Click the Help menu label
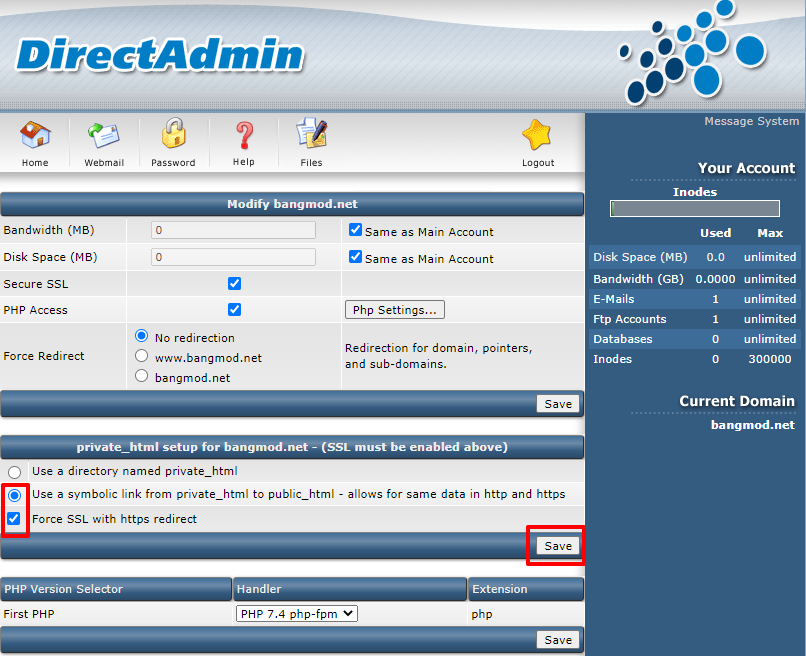The width and height of the screenshot is (806, 656). coord(244,162)
